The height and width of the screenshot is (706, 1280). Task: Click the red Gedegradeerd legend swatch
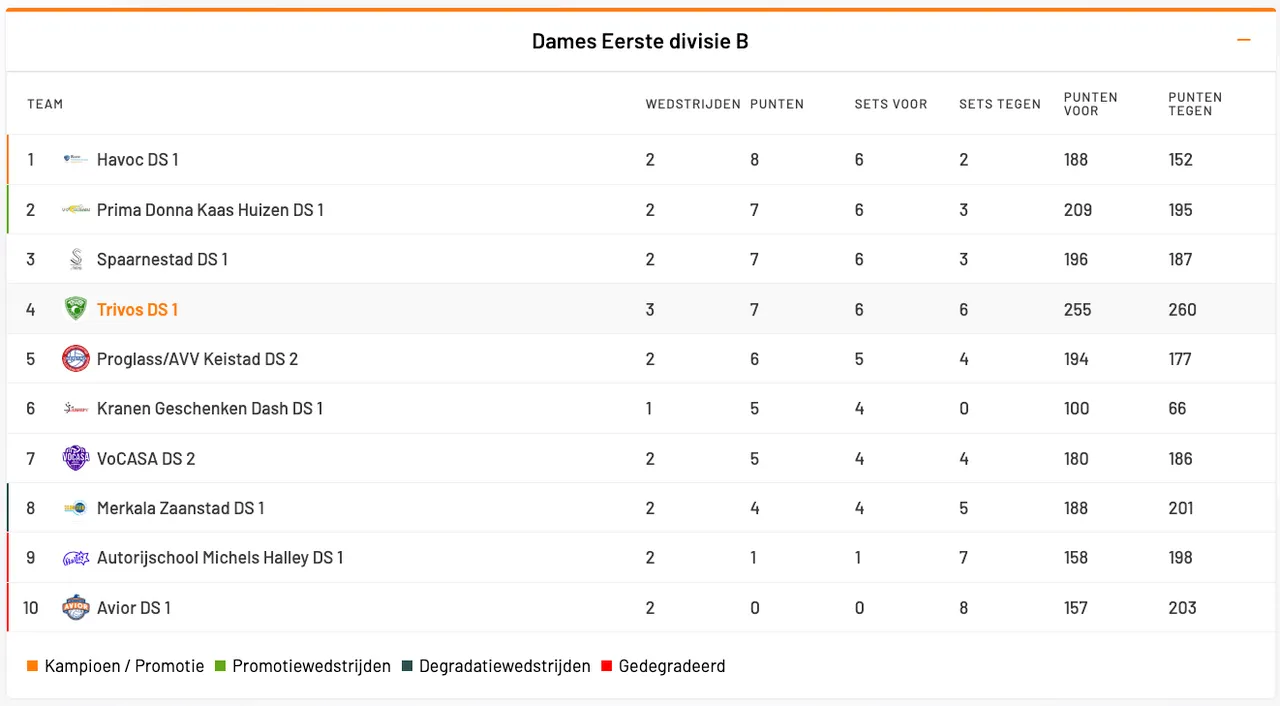(606, 666)
